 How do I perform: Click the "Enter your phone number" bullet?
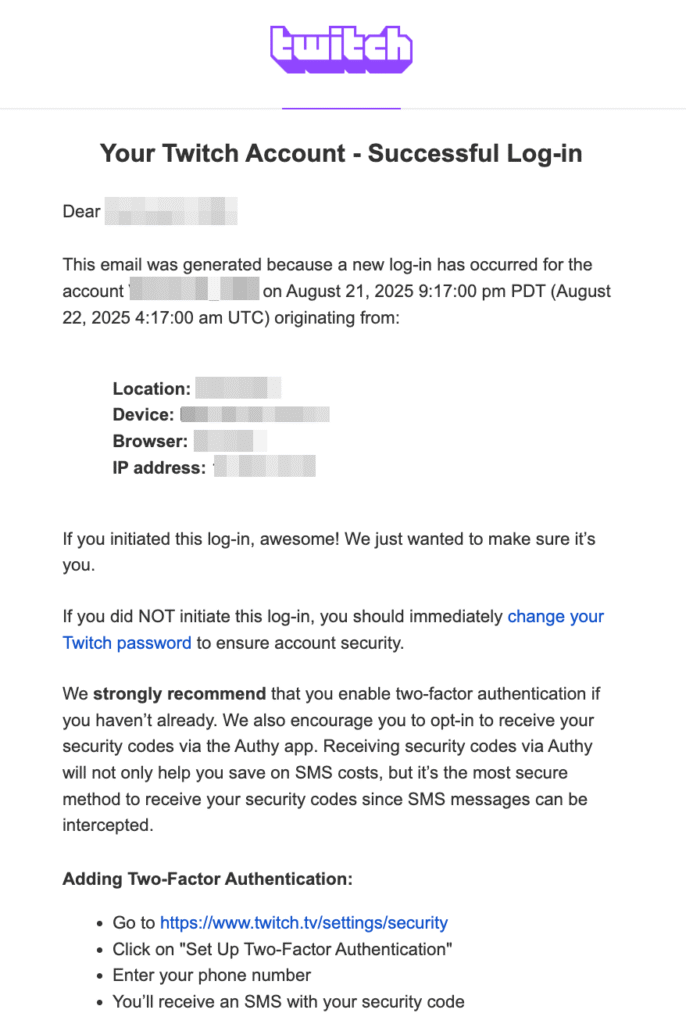212,975
